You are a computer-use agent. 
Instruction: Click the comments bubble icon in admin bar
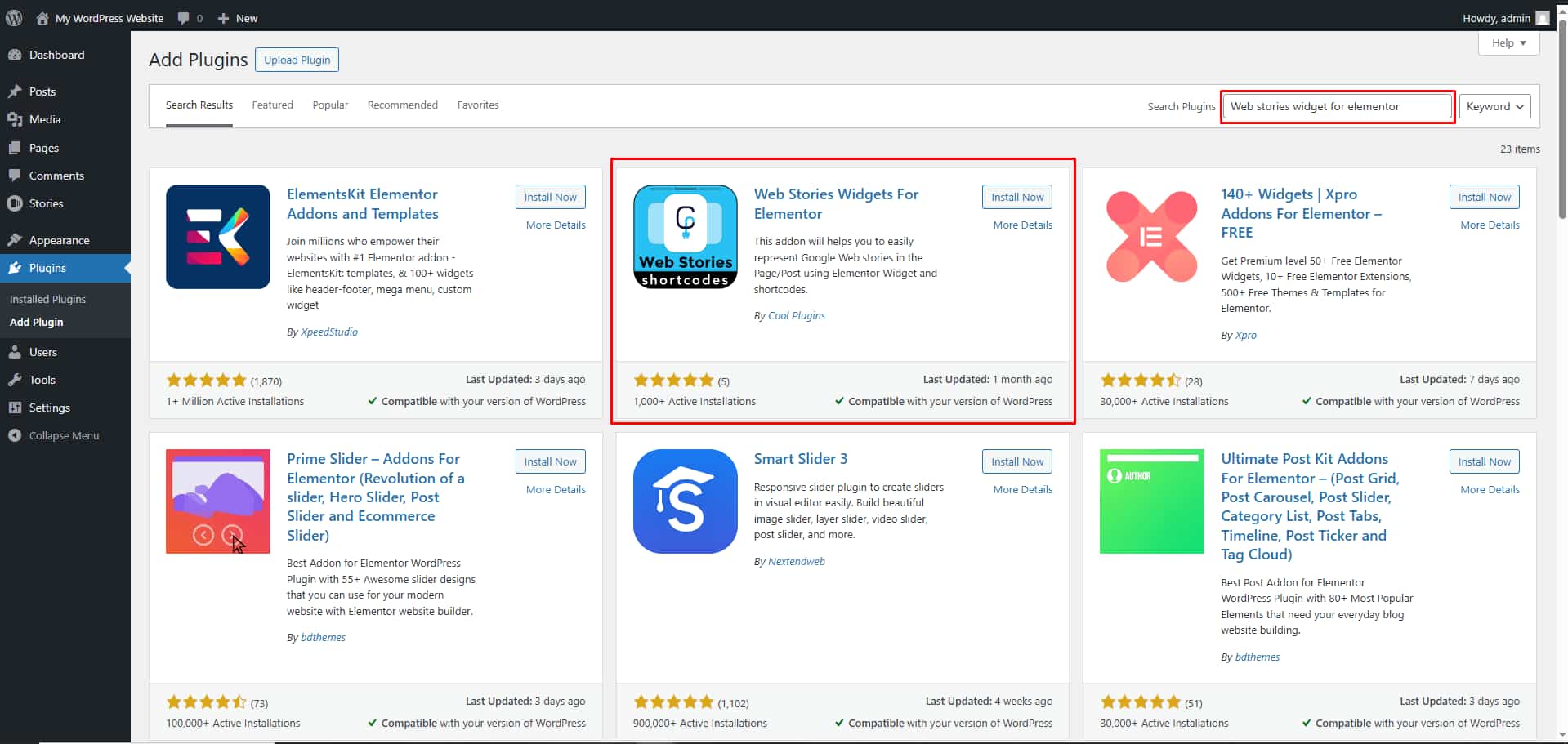[x=184, y=18]
